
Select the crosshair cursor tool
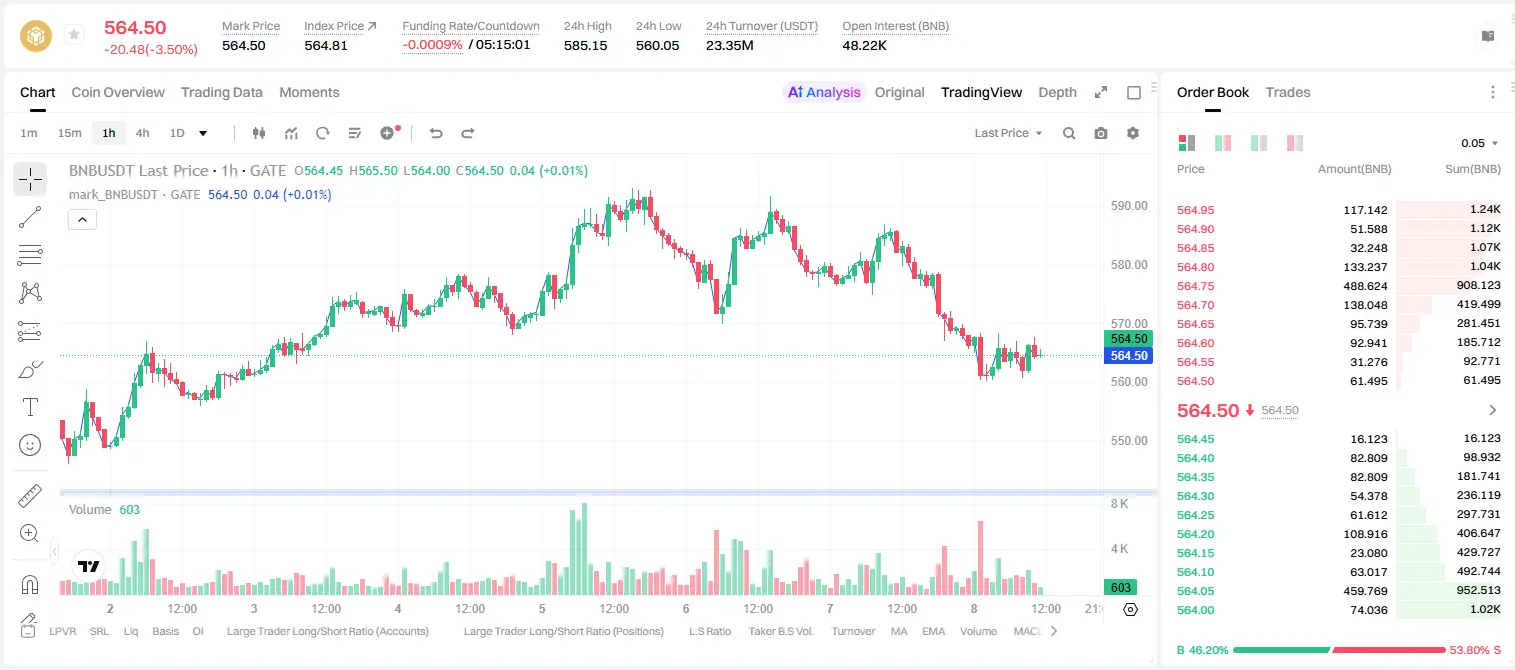[x=30, y=180]
